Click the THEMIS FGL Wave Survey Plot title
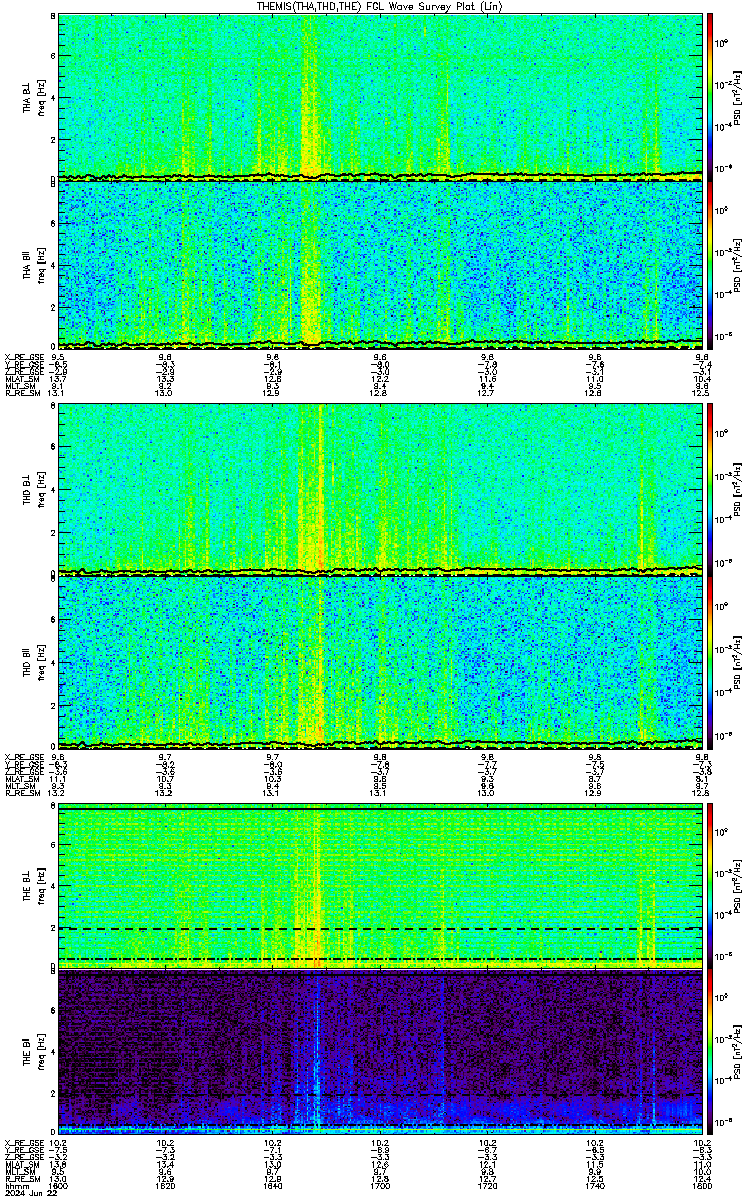 [380, 6]
